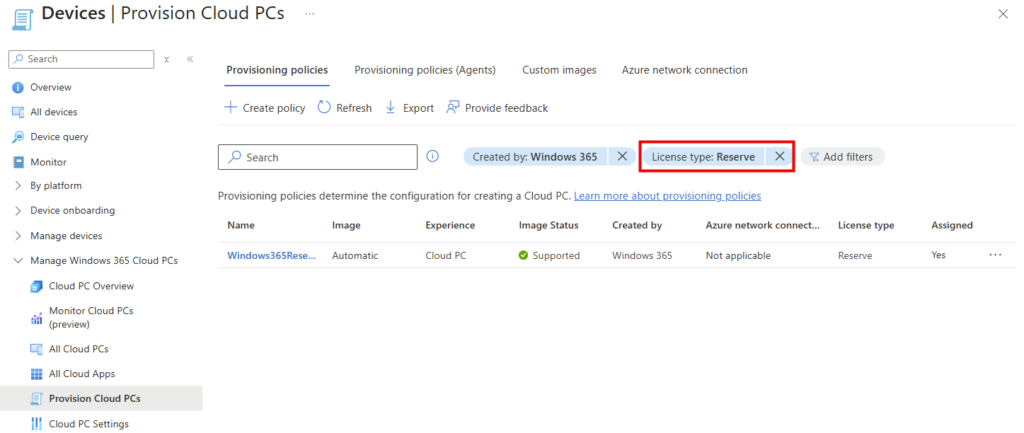Image resolution: width=1024 pixels, height=433 pixels.
Task: Close the blade with top-right X
Action: (1003, 14)
